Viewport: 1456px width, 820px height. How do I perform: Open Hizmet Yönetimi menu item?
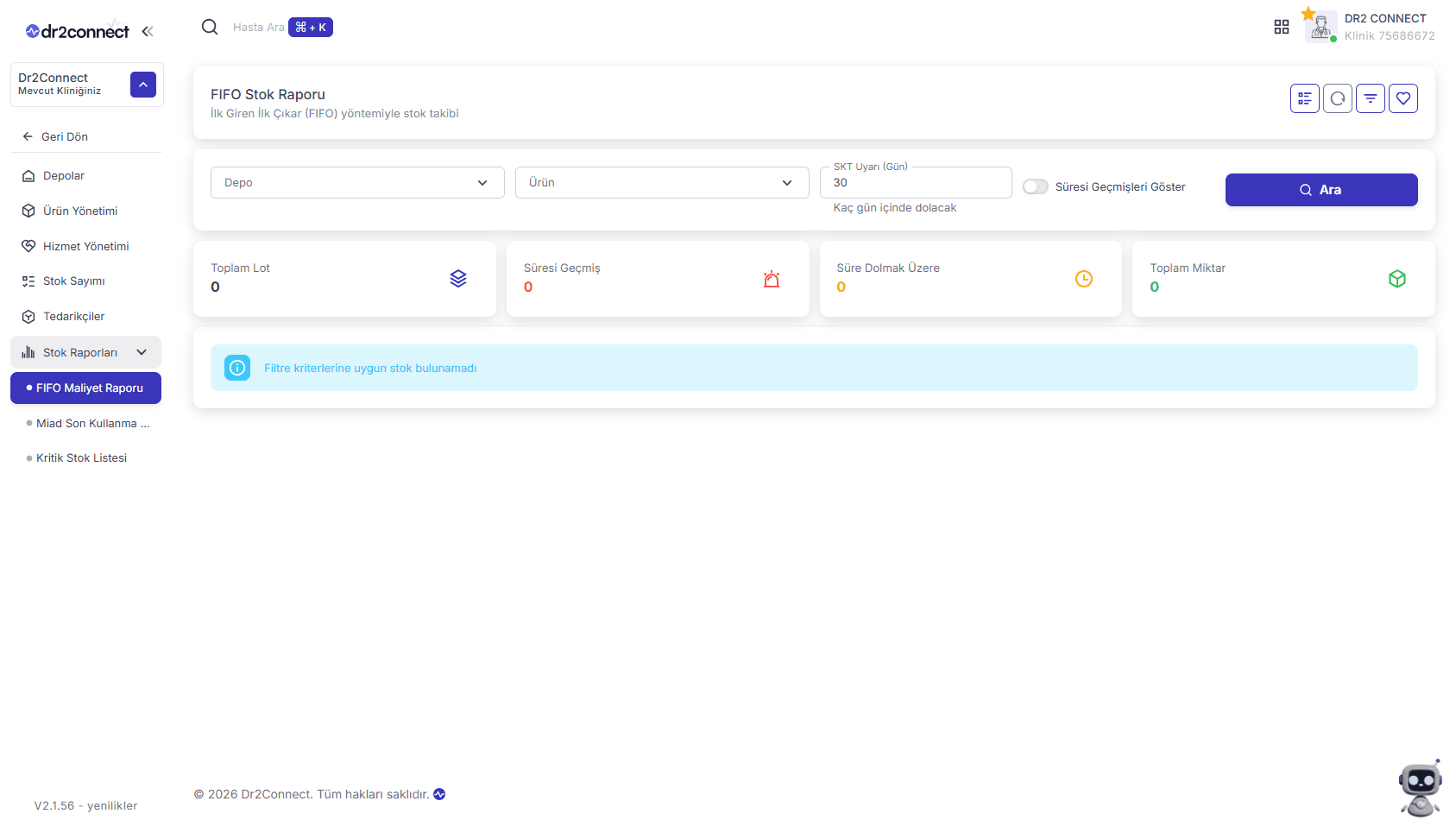click(85, 246)
